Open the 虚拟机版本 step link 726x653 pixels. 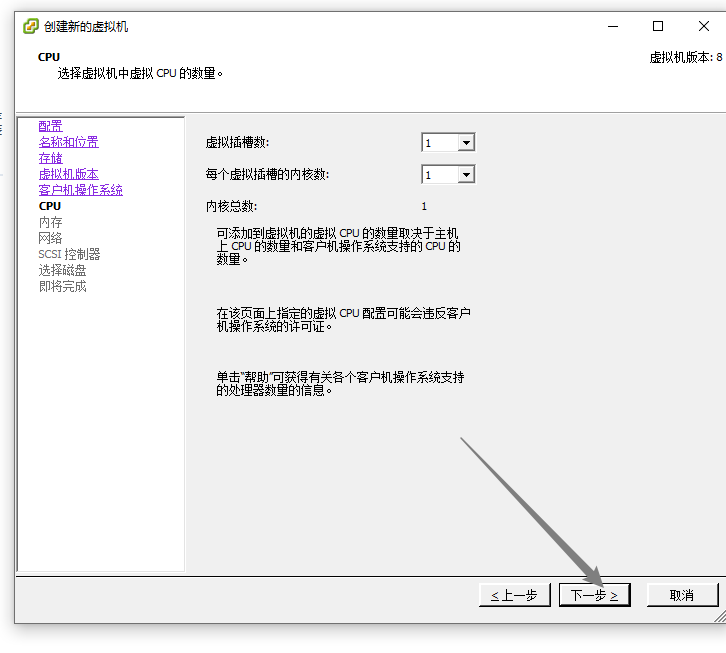point(69,174)
